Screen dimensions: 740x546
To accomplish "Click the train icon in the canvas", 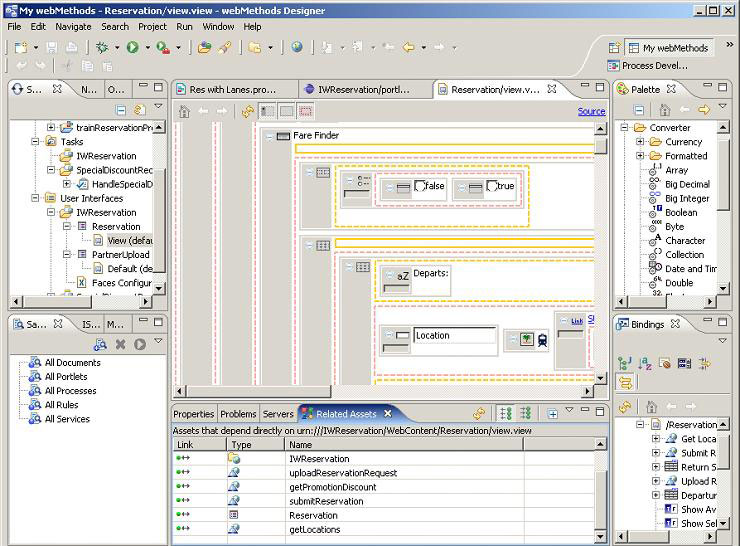I will 541,340.
